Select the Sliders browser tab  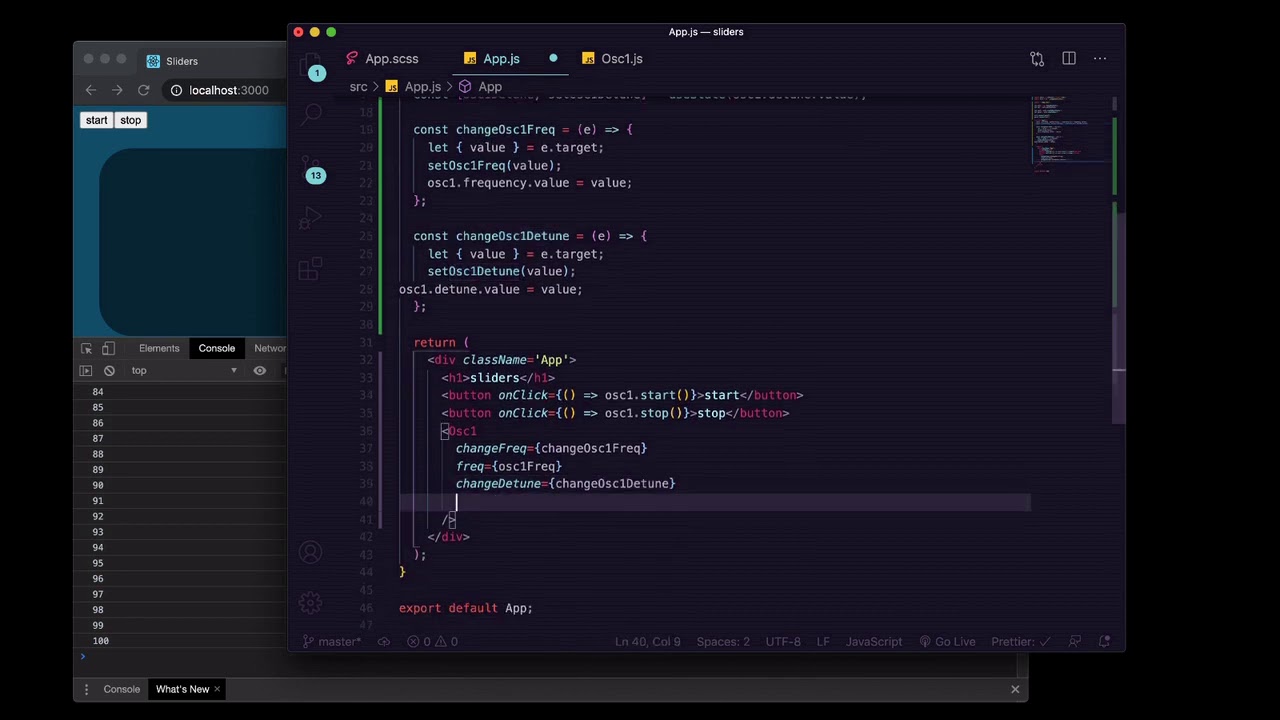click(210, 61)
